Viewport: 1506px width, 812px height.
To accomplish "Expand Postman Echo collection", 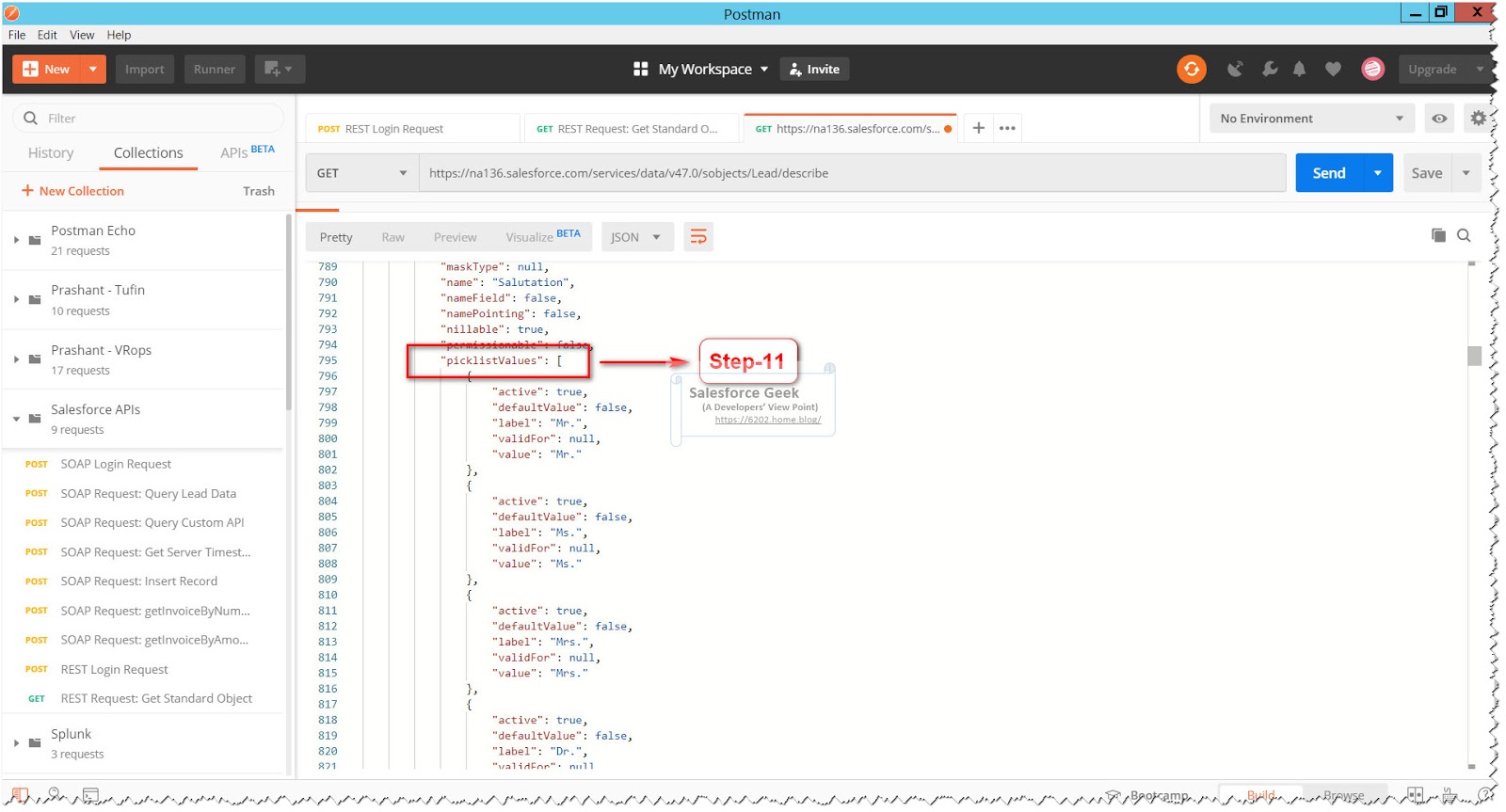I will click(x=16, y=240).
